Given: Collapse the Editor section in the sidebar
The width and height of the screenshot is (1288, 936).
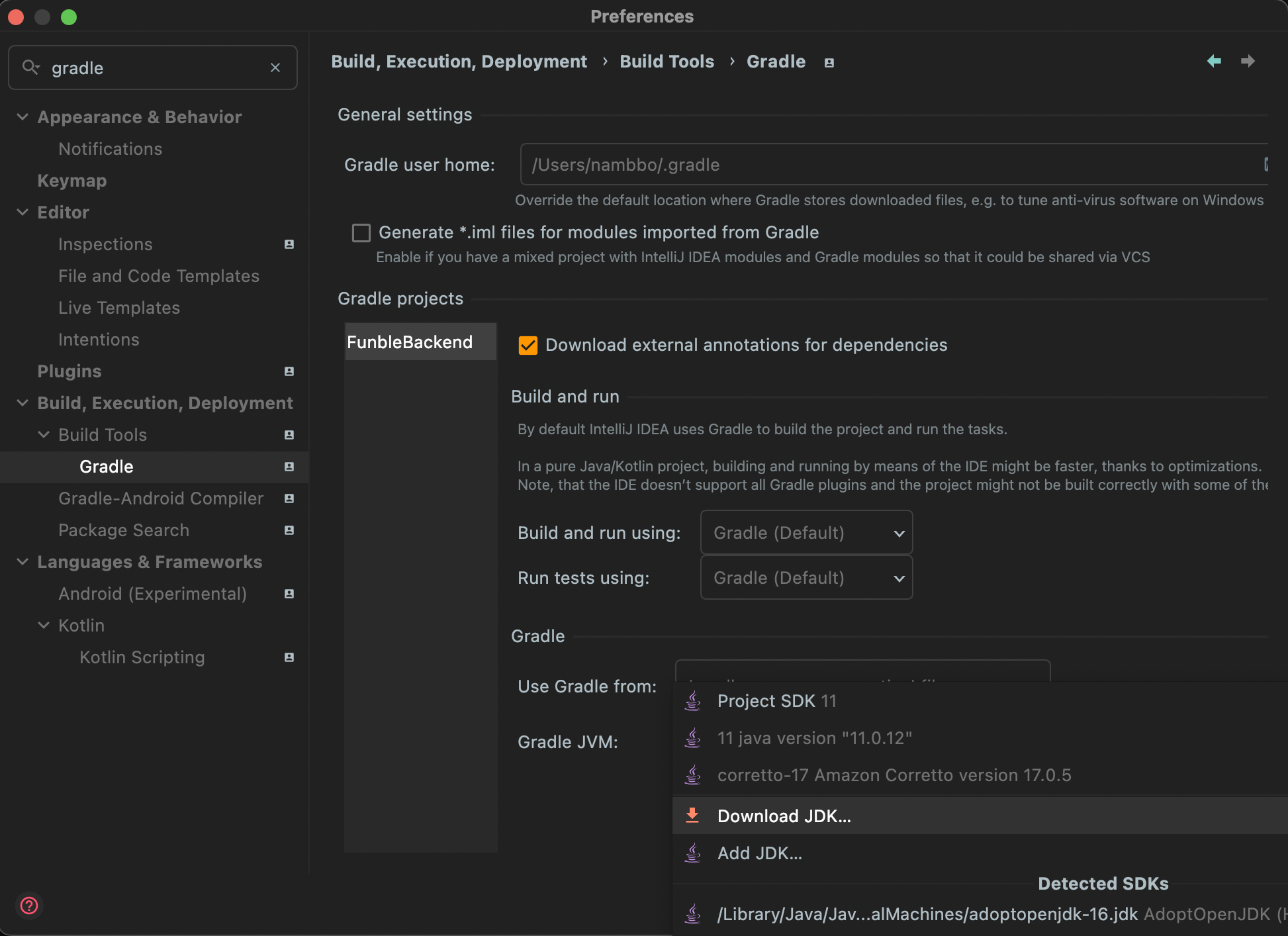Looking at the screenshot, I should 22,212.
